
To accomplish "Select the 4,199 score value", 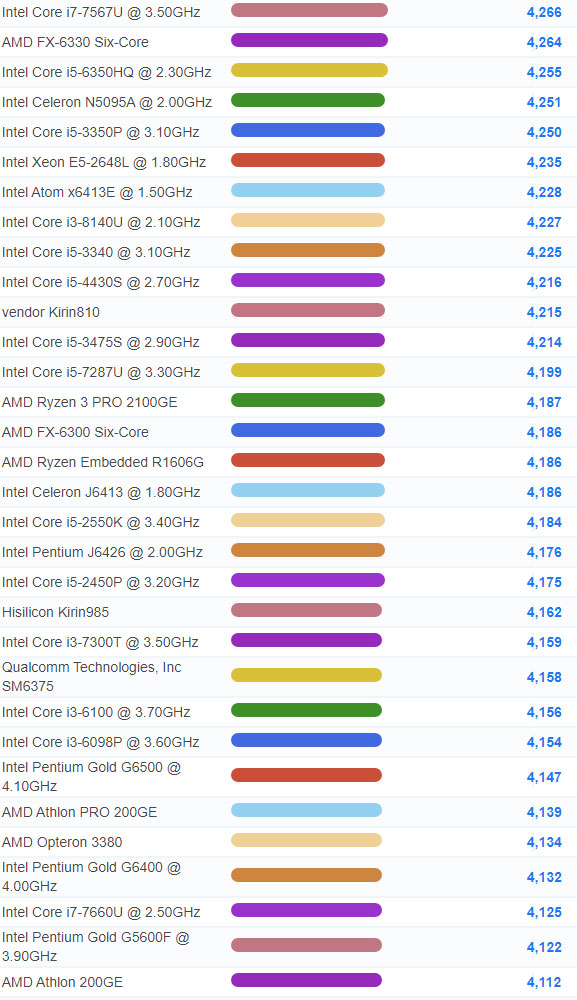I will point(544,372).
